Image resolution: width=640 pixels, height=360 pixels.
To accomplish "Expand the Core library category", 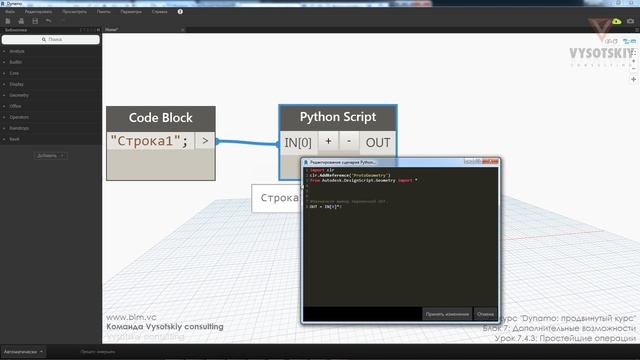I will click(x=14, y=73).
